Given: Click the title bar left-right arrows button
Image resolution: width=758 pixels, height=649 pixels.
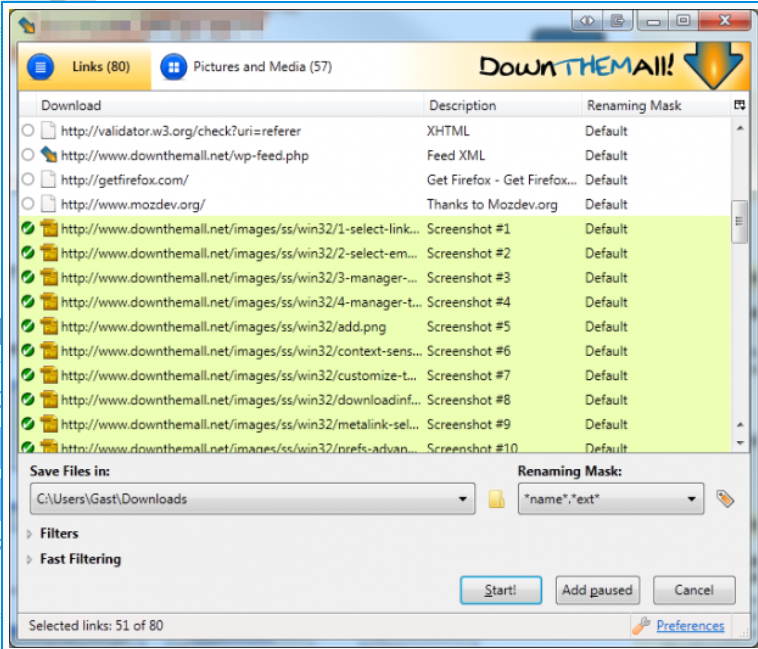Looking at the screenshot, I should pyautogui.click(x=587, y=21).
